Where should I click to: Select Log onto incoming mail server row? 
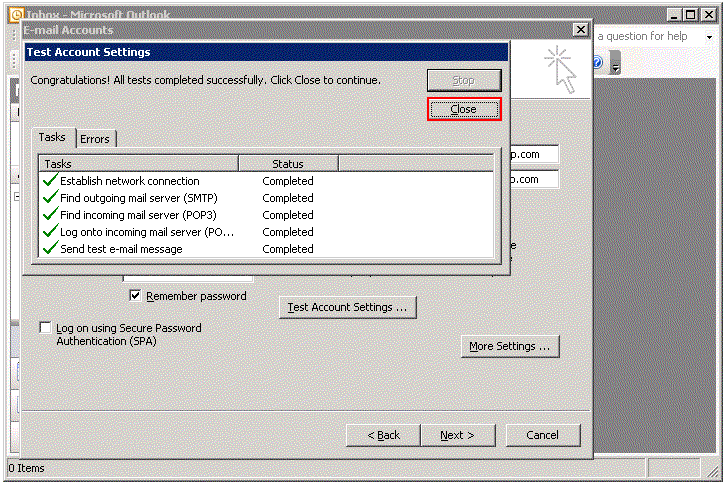click(x=266, y=232)
